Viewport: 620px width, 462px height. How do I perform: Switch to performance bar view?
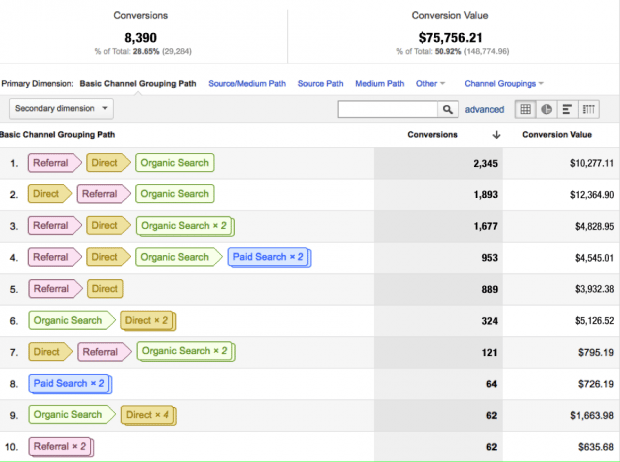(x=567, y=109)
